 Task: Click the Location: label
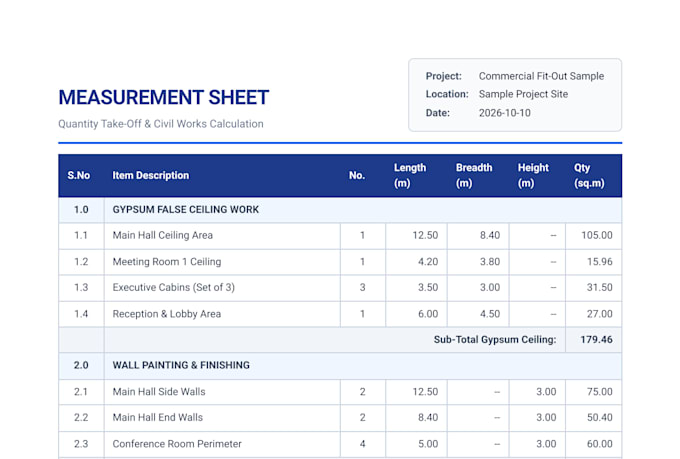447,94
